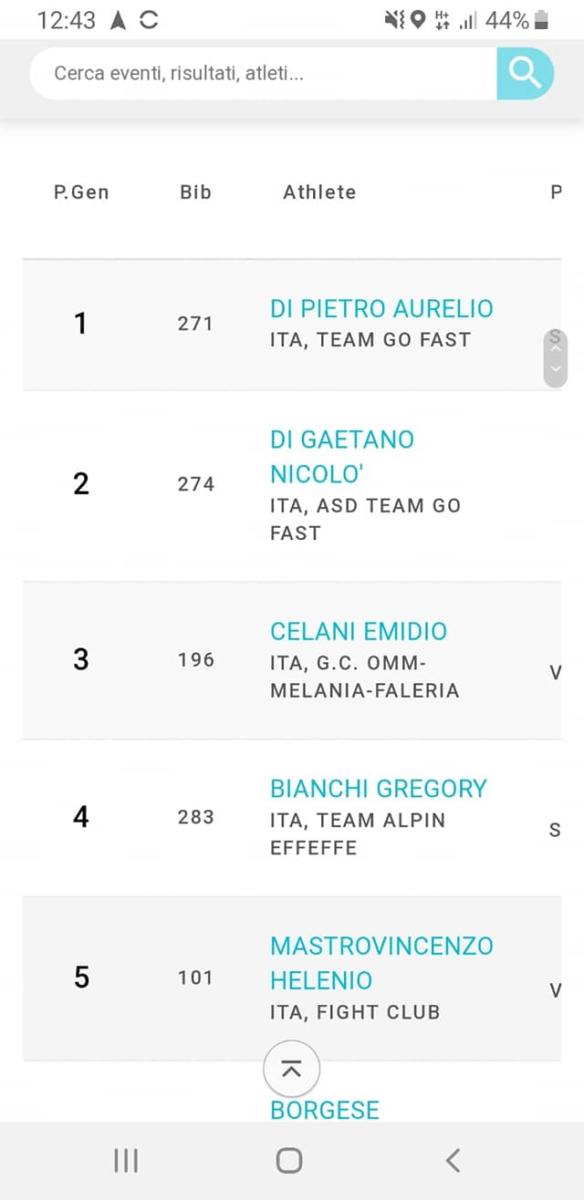Tap the Android home button
584x1200 pixels.
289,1160
